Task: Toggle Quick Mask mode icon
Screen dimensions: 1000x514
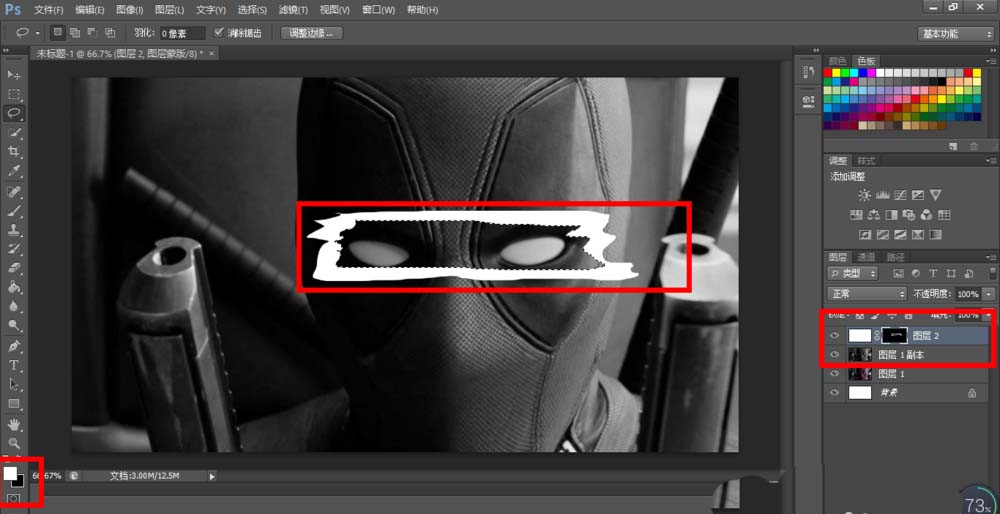Action: (14, 499)
